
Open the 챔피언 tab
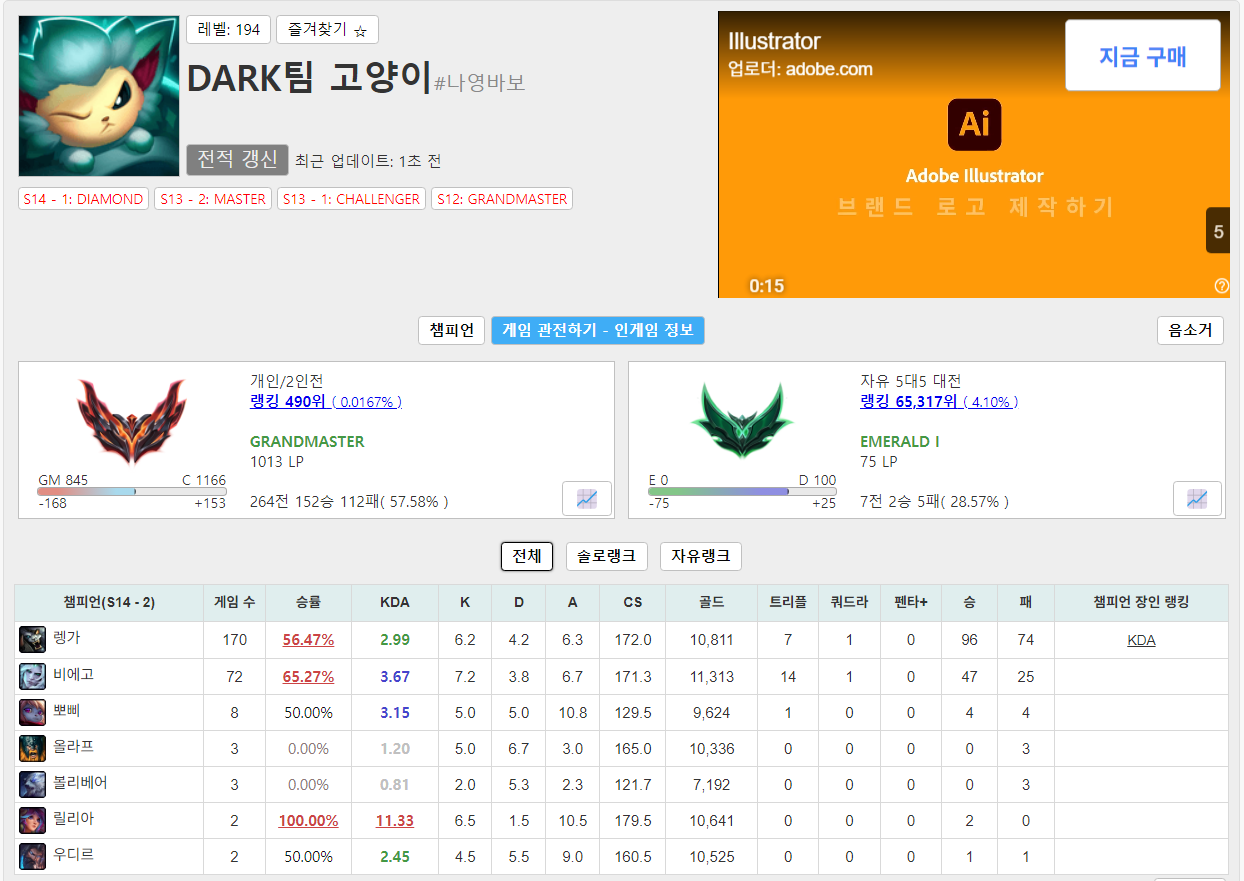452,330
